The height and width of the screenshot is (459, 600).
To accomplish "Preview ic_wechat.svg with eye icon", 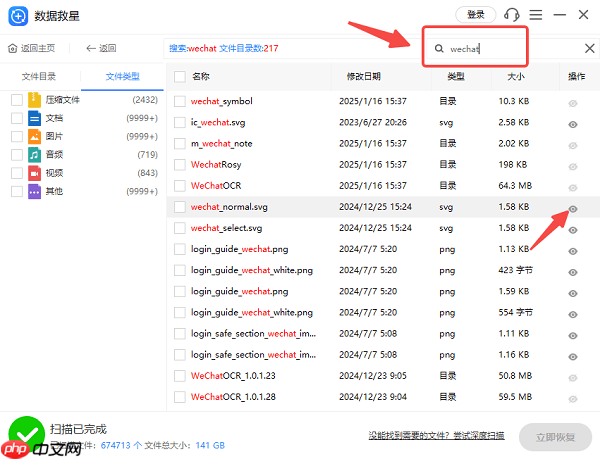I will pyautogui.click(x=573, y=125).
